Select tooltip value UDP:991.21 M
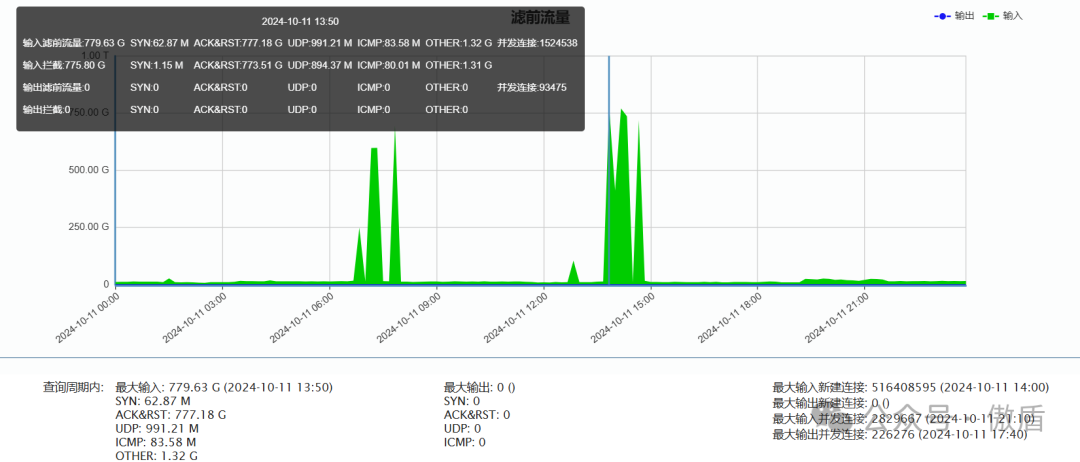This screenshot has width=1080, height=462. click(320, 43)
